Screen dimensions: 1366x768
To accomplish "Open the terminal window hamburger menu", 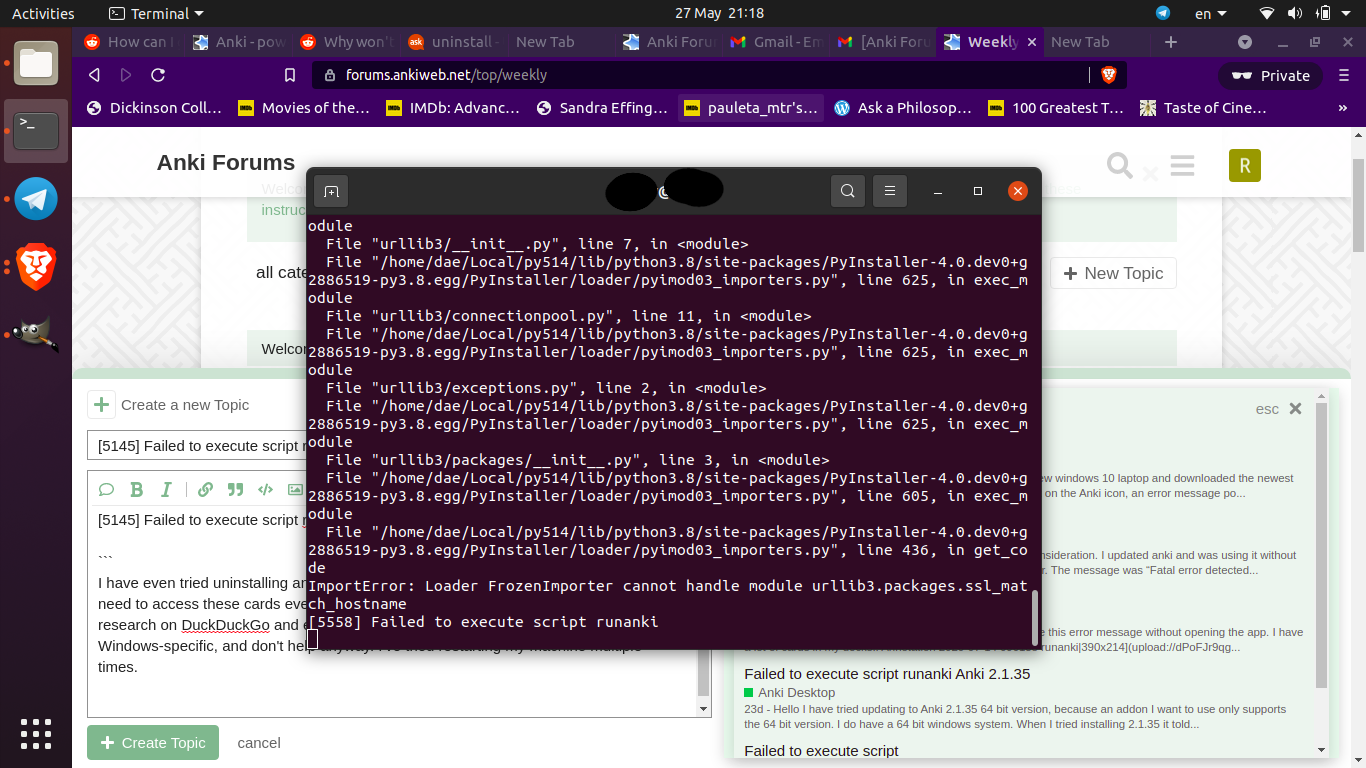I will pos(889,191).
